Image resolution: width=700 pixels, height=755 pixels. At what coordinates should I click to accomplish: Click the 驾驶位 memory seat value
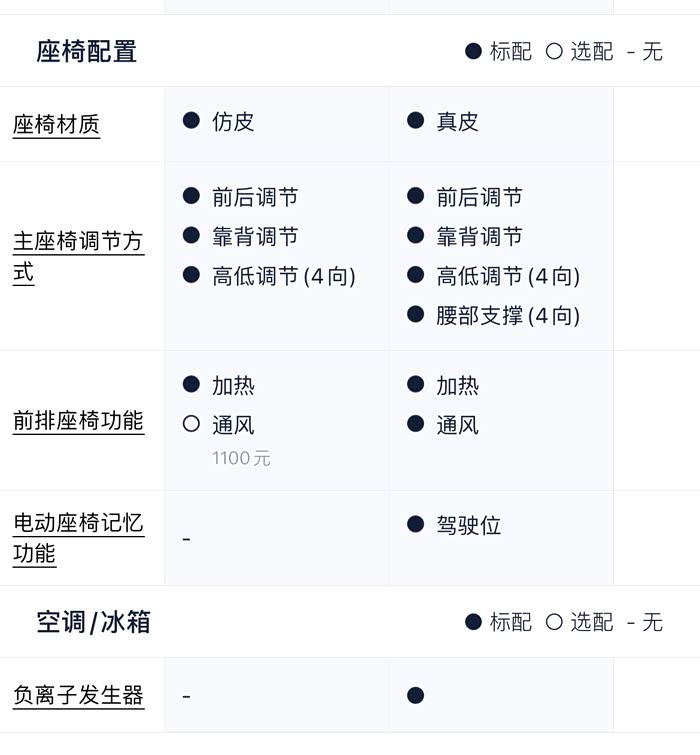468,525
